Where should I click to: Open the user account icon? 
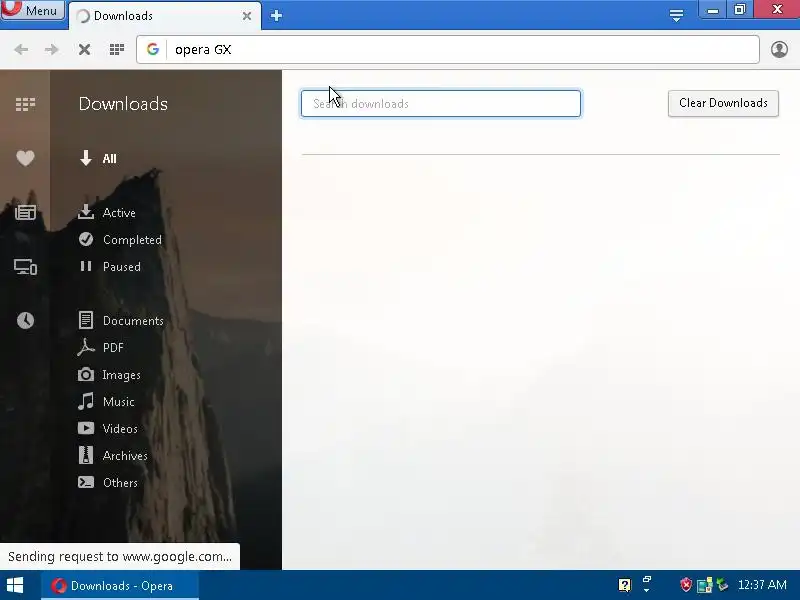coord(779,49)
